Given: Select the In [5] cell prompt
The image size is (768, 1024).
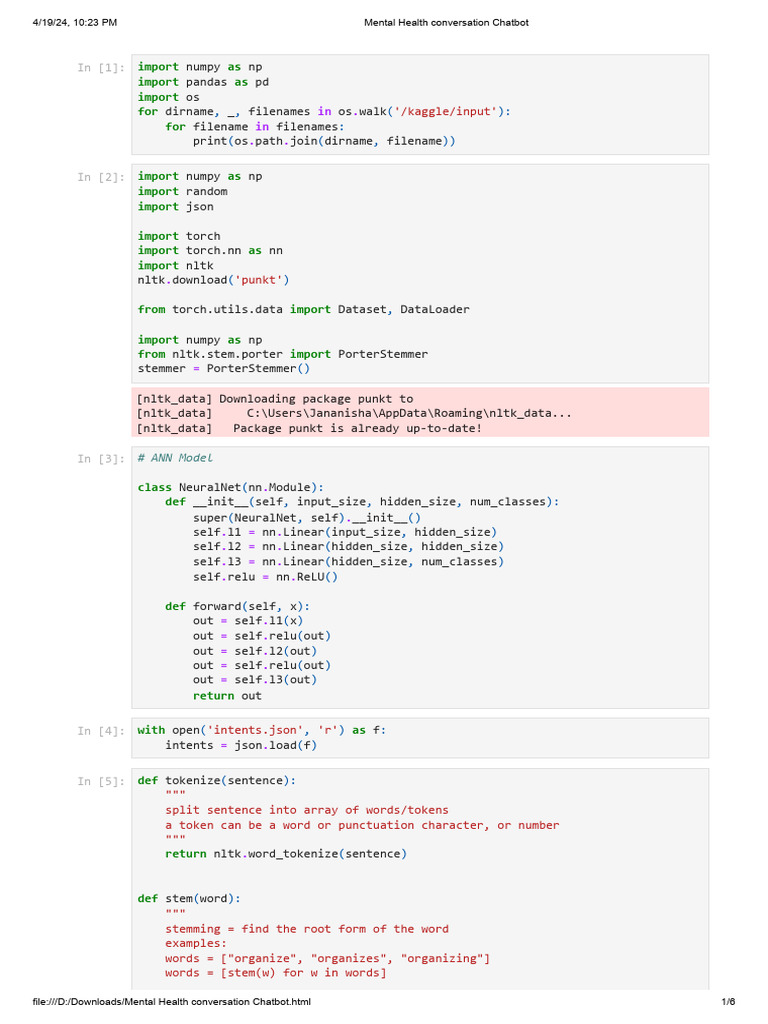Looking at the screenshot, I should tap(101, 782).
